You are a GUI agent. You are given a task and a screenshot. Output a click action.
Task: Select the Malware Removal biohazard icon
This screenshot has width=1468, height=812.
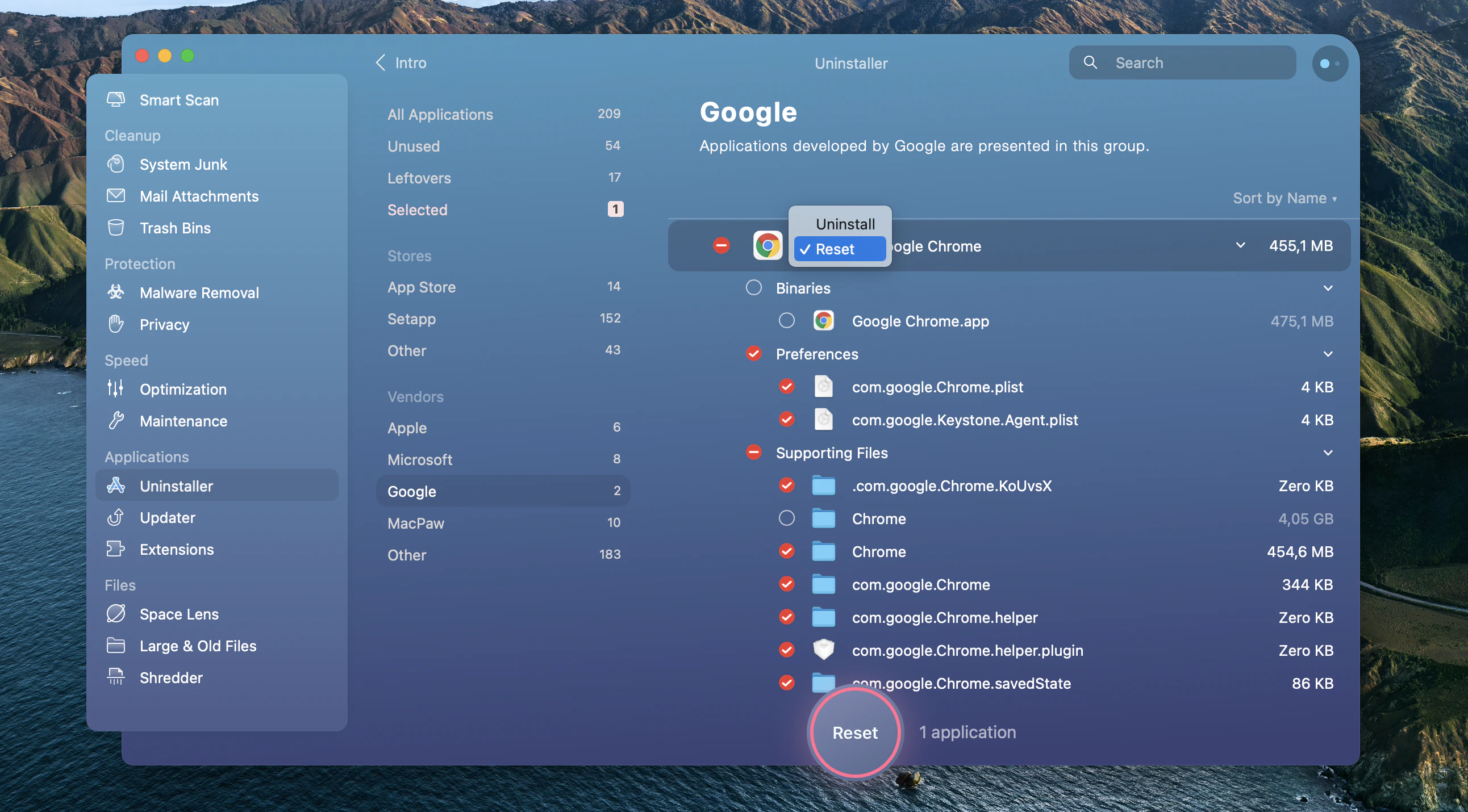pos(116,292)
